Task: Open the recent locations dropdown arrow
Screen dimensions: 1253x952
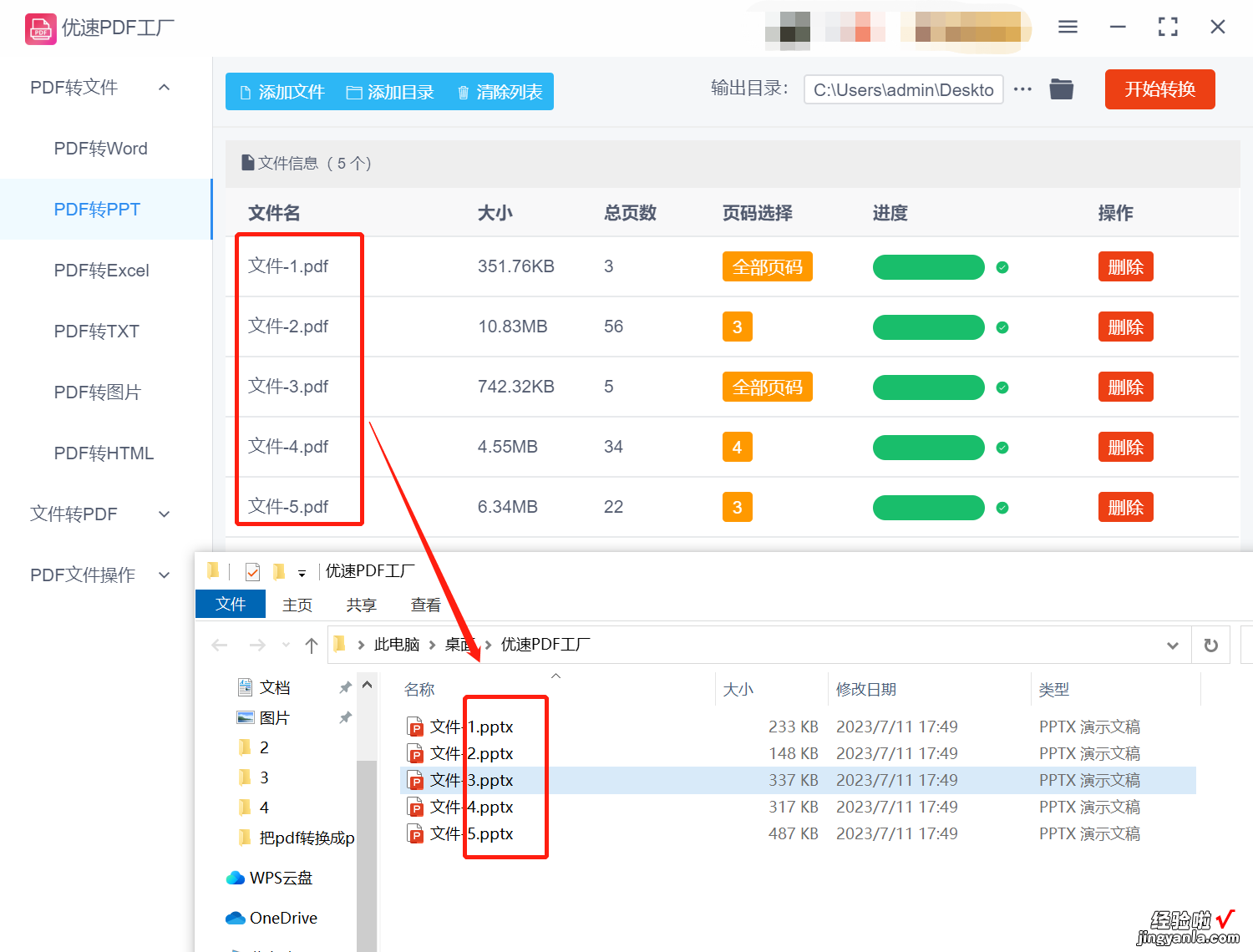Action: 287,645
